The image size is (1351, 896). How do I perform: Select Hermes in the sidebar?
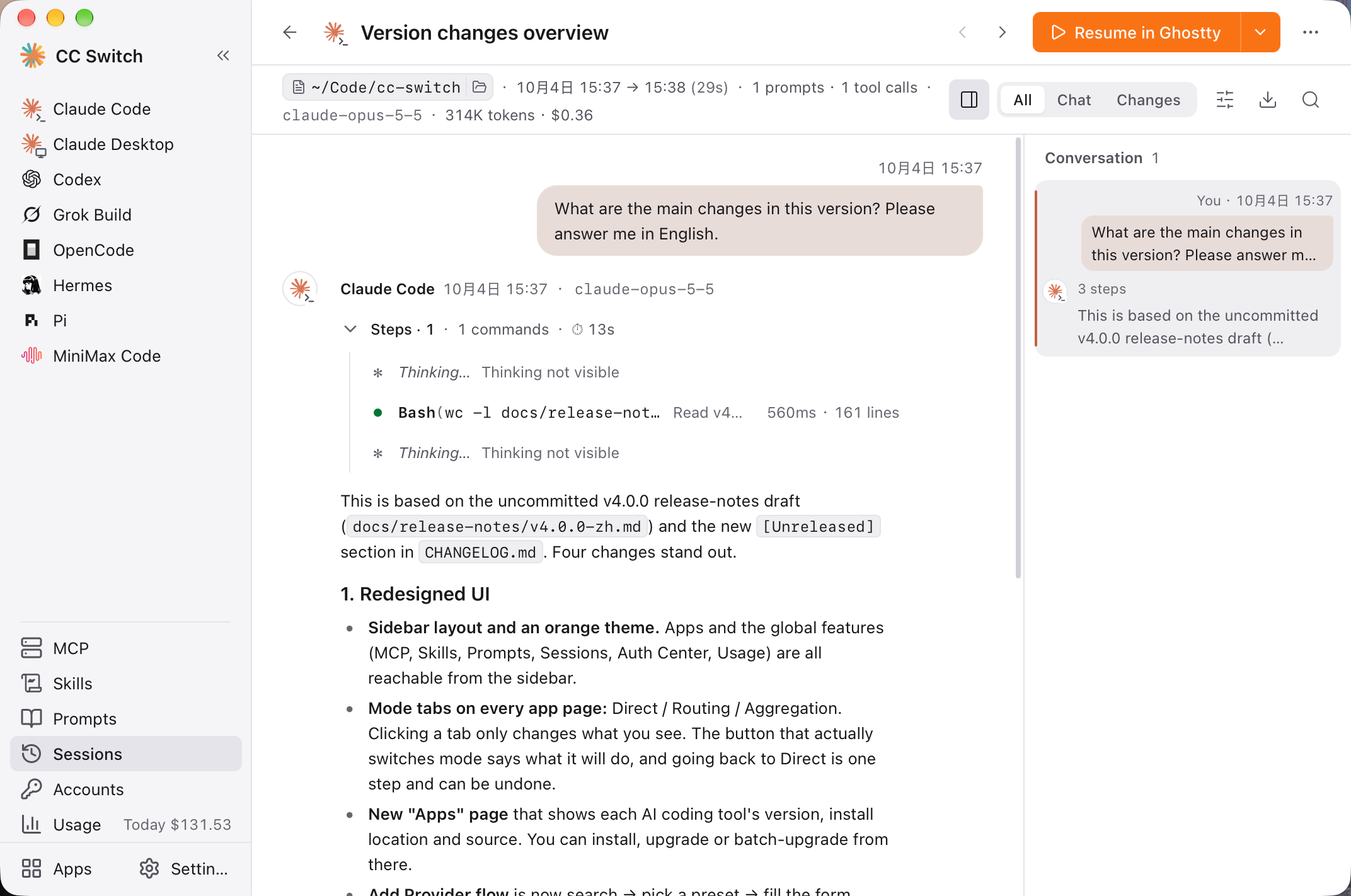coord(126,285)
